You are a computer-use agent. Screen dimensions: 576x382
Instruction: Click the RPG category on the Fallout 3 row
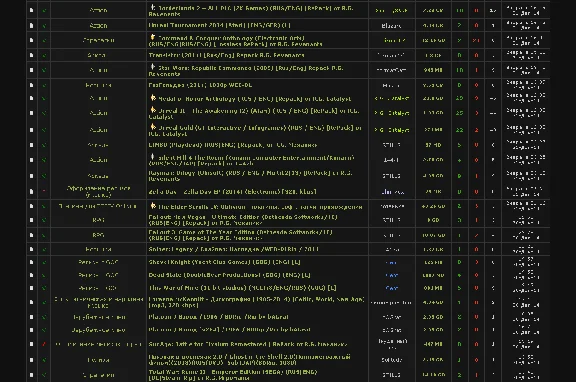pyautogui.click(x=98, y=235)
